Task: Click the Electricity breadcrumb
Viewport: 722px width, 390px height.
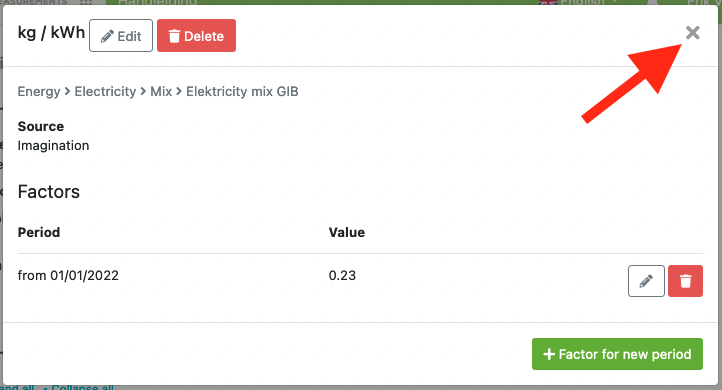Action: pyautogui.click(x=105, y=92)
